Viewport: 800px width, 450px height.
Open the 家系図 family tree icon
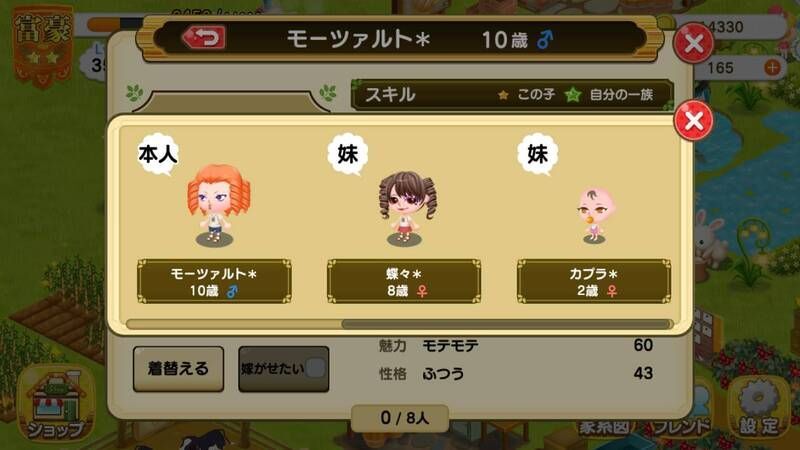point(603,428)
